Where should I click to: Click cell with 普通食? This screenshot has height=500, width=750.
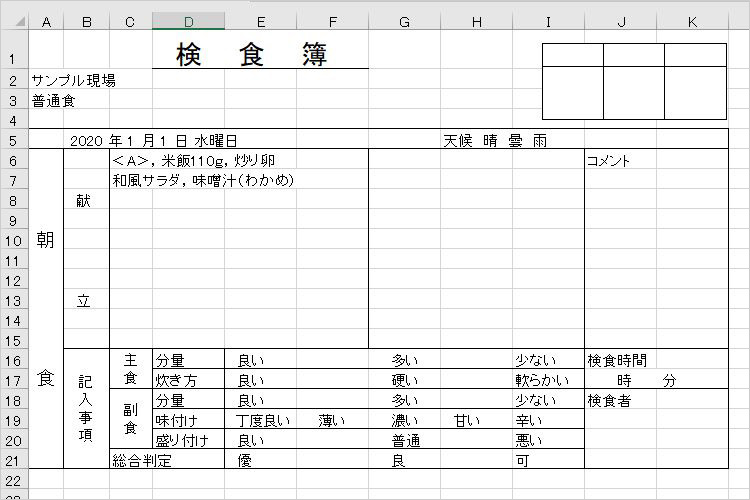click(54, 101)
